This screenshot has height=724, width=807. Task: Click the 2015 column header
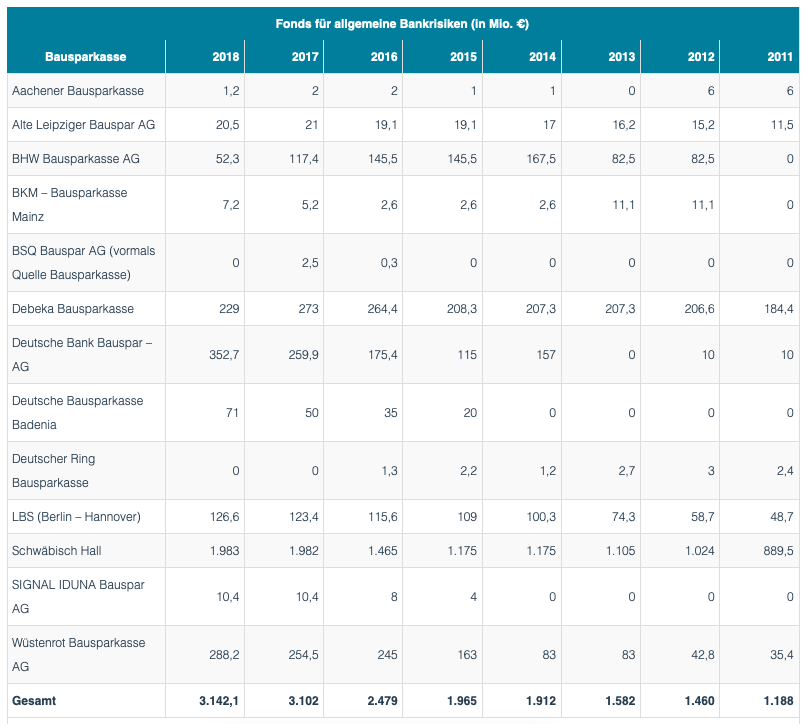click(464, 57)
